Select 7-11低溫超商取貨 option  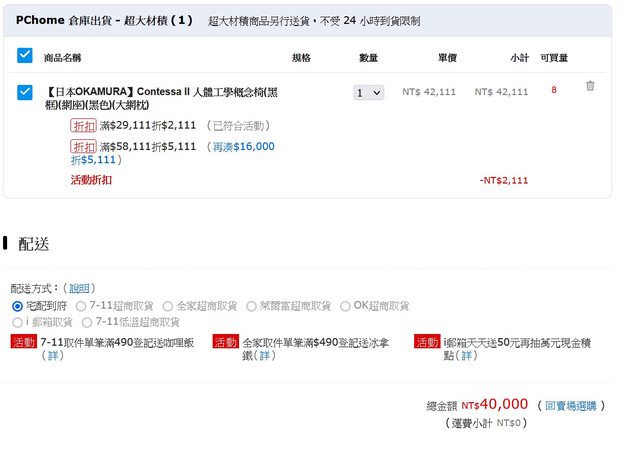87,322
